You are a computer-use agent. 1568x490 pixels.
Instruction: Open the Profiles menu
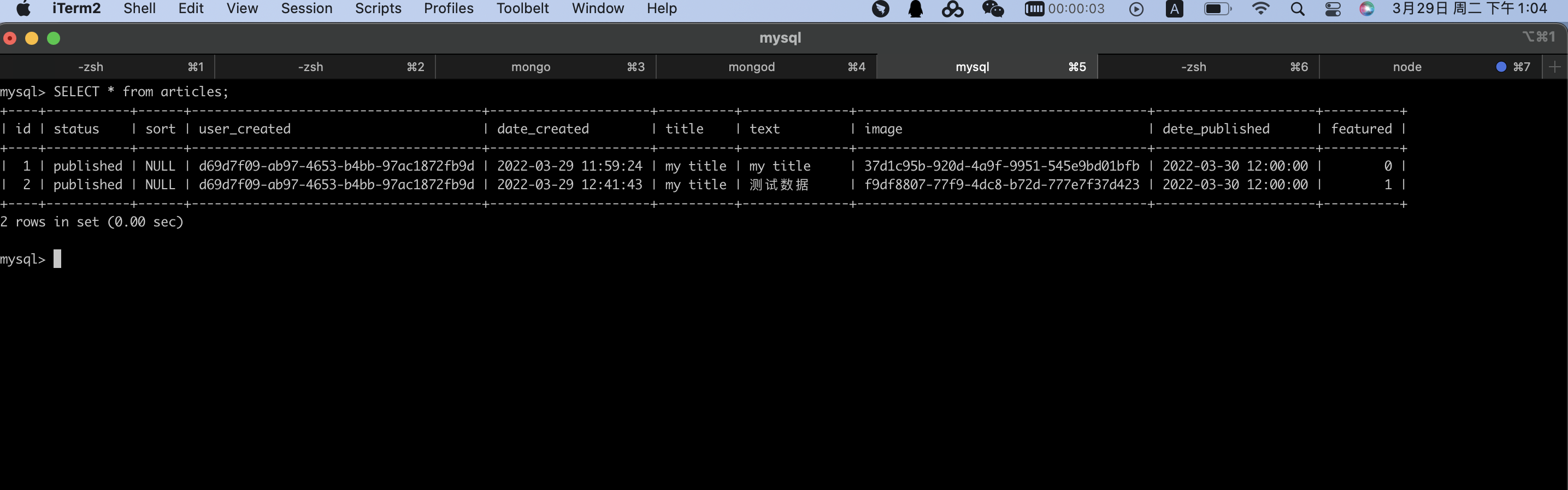pos(449,9)
